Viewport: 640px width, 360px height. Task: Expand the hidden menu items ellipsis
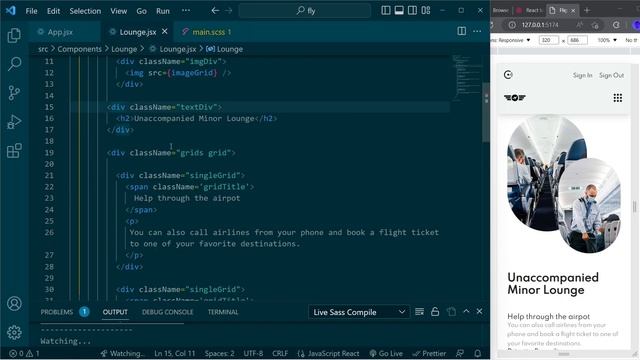pos(186,11)
